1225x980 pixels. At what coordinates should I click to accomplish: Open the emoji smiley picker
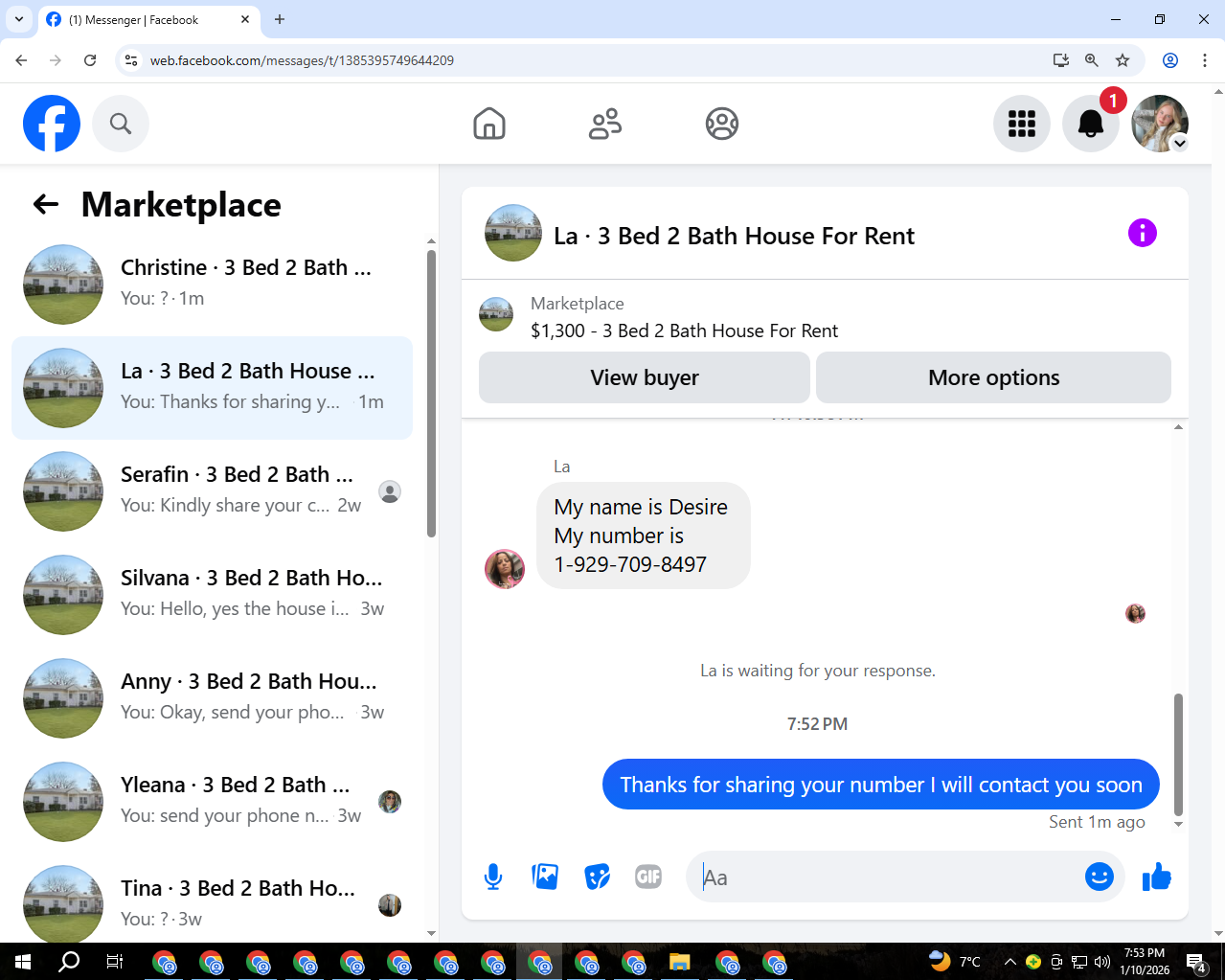[1100, 877]
